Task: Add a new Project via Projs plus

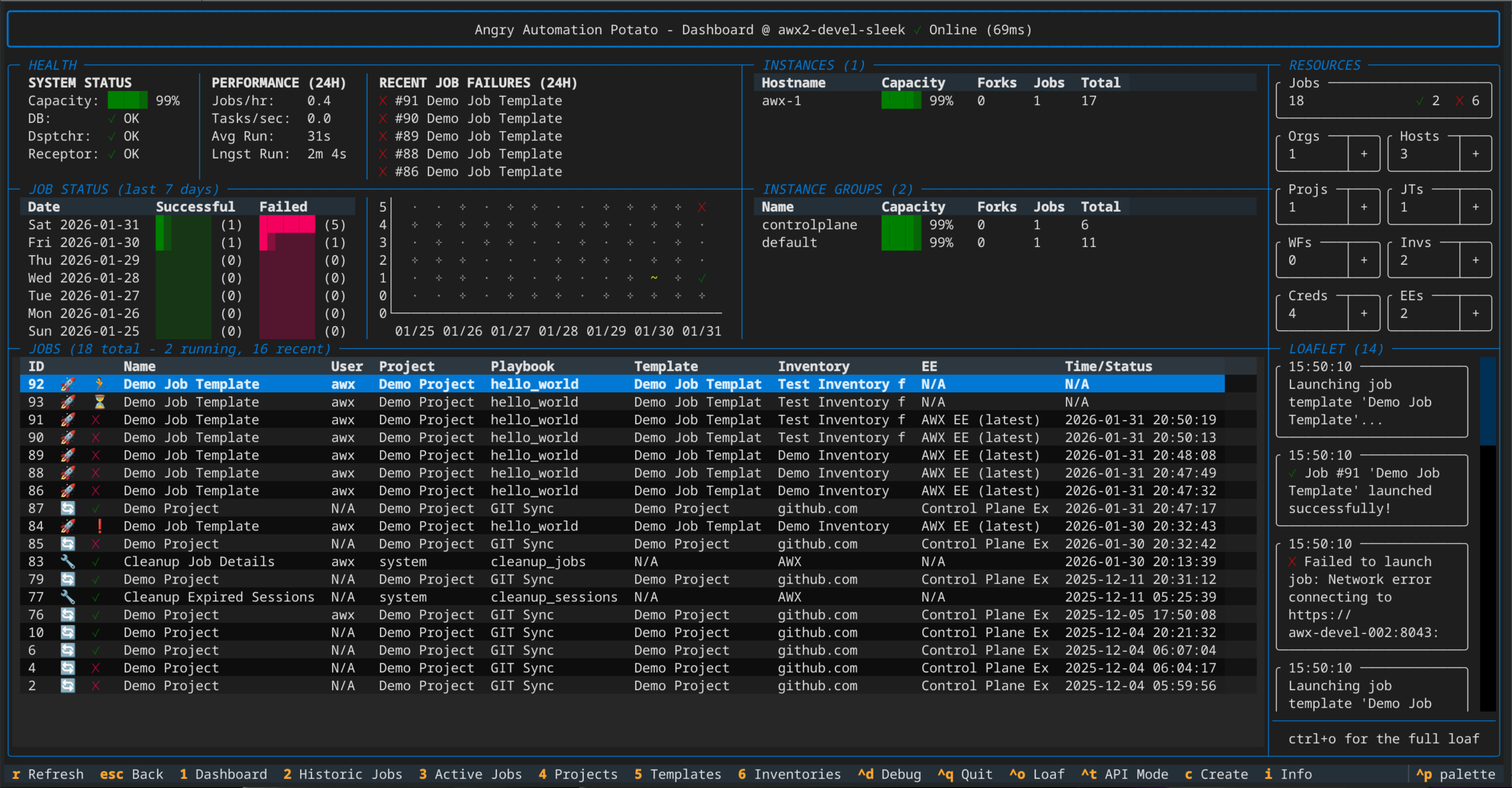Action: (1364, 207)
